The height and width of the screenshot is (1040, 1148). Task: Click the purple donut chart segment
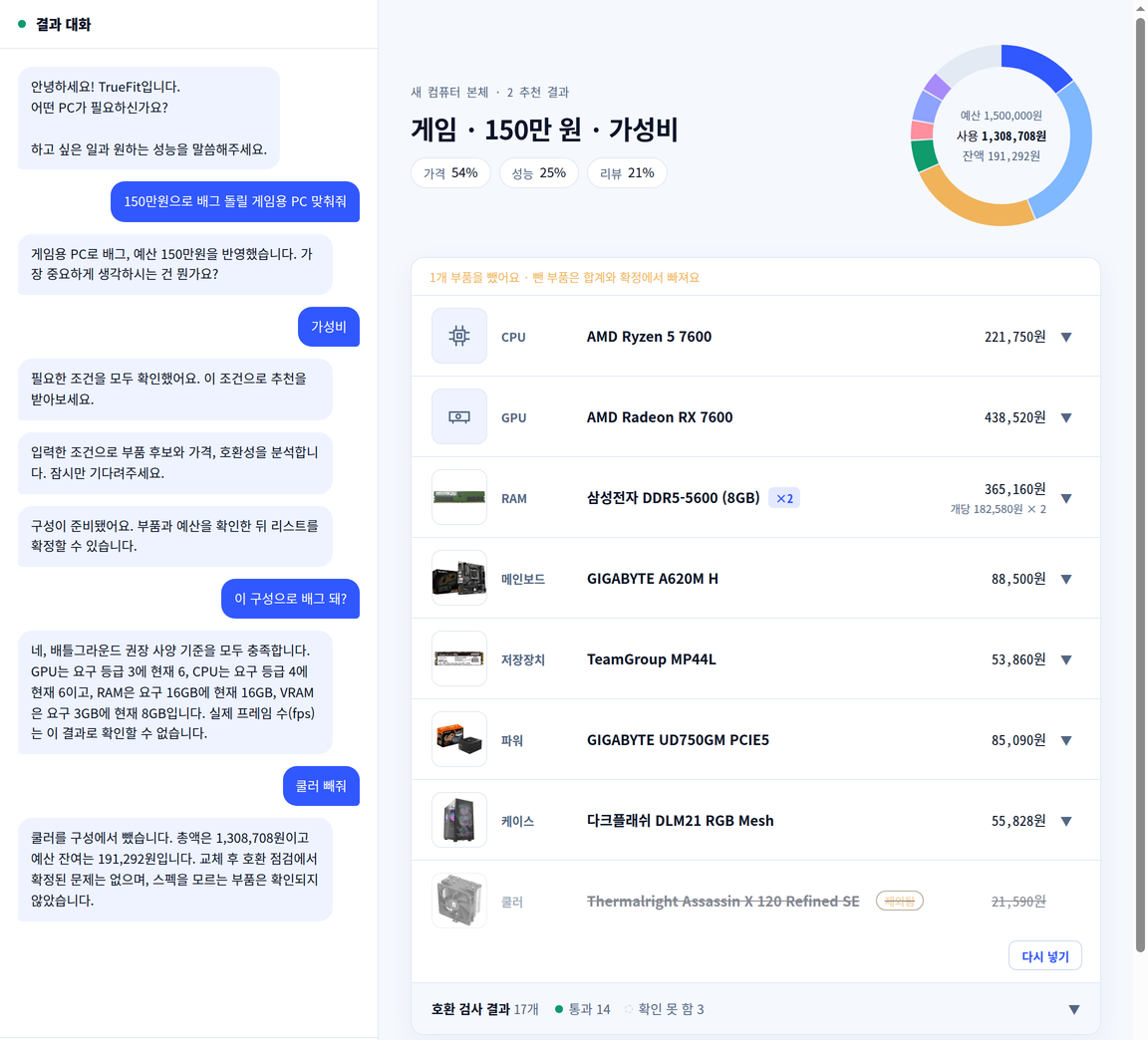pyautogui.click(x=937, y=87)
